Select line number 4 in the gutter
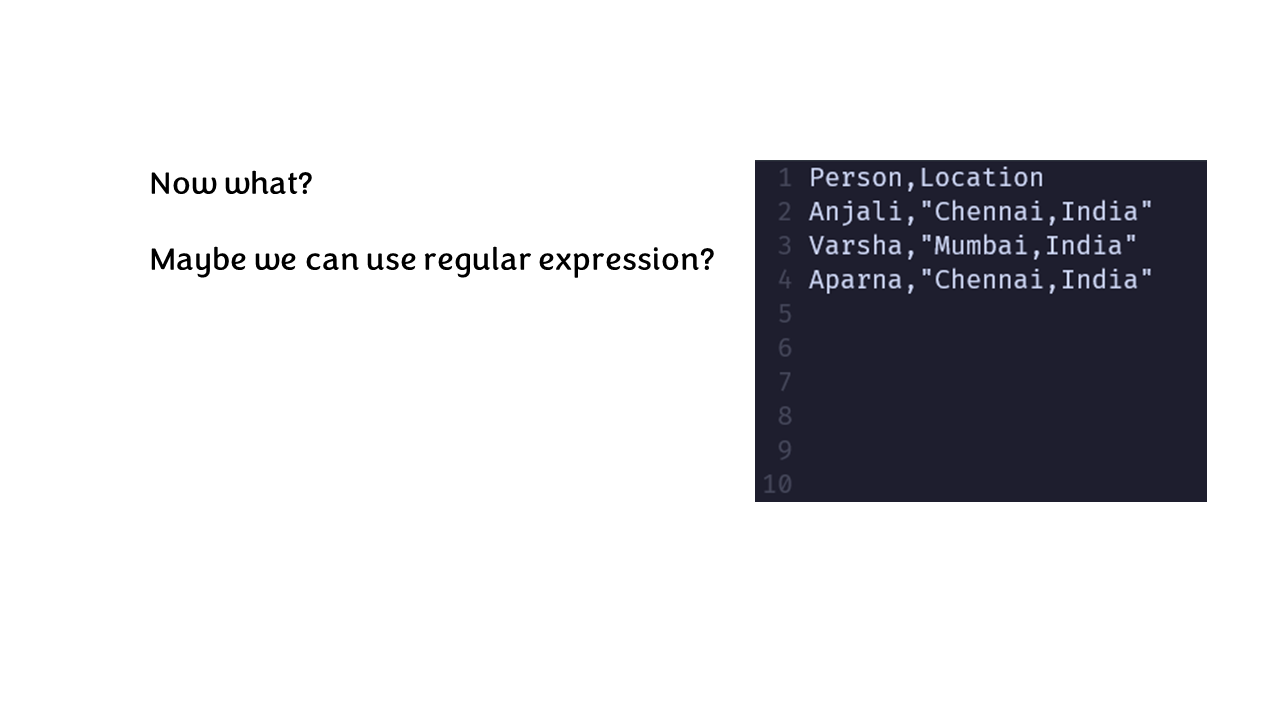Screen dimensions: 1280x720 [785, 280]
